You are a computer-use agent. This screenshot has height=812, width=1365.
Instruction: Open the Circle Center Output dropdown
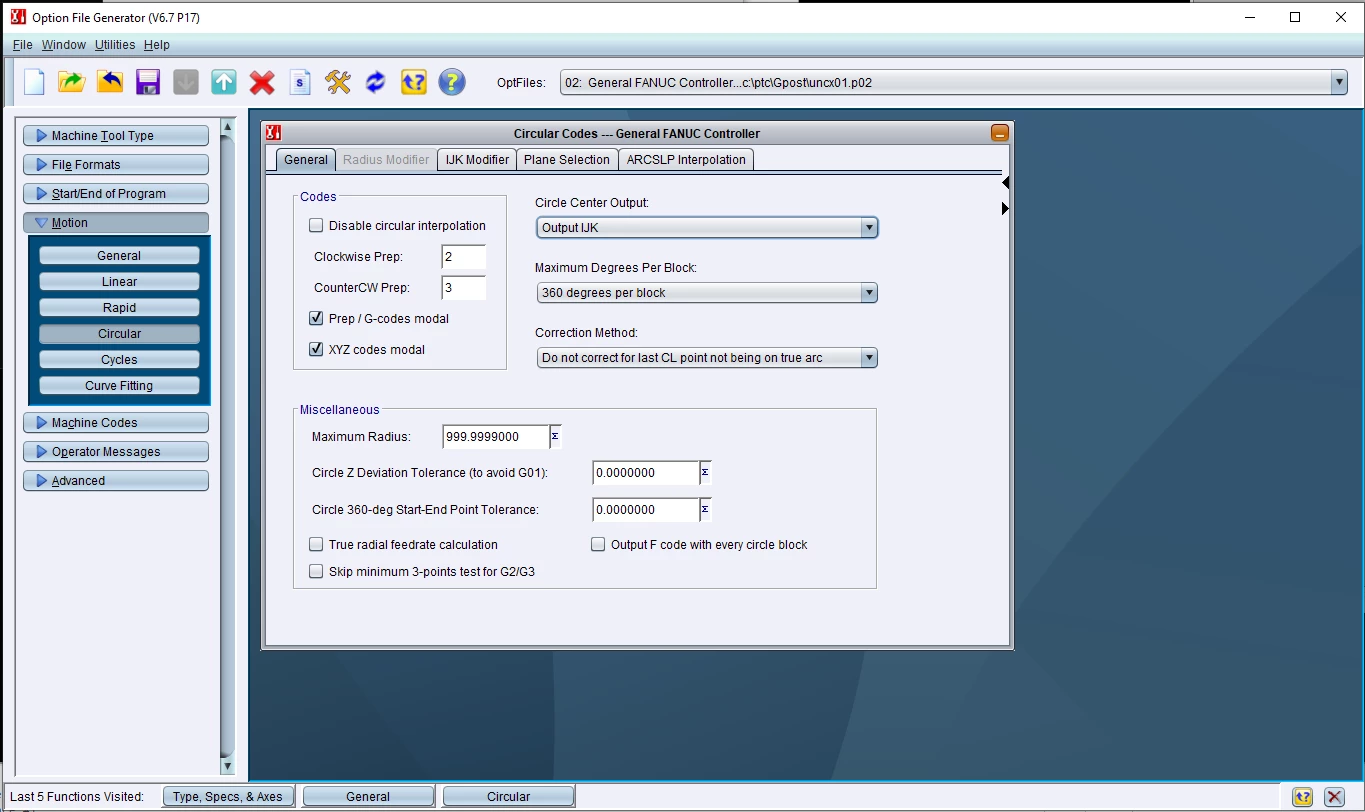869,228
